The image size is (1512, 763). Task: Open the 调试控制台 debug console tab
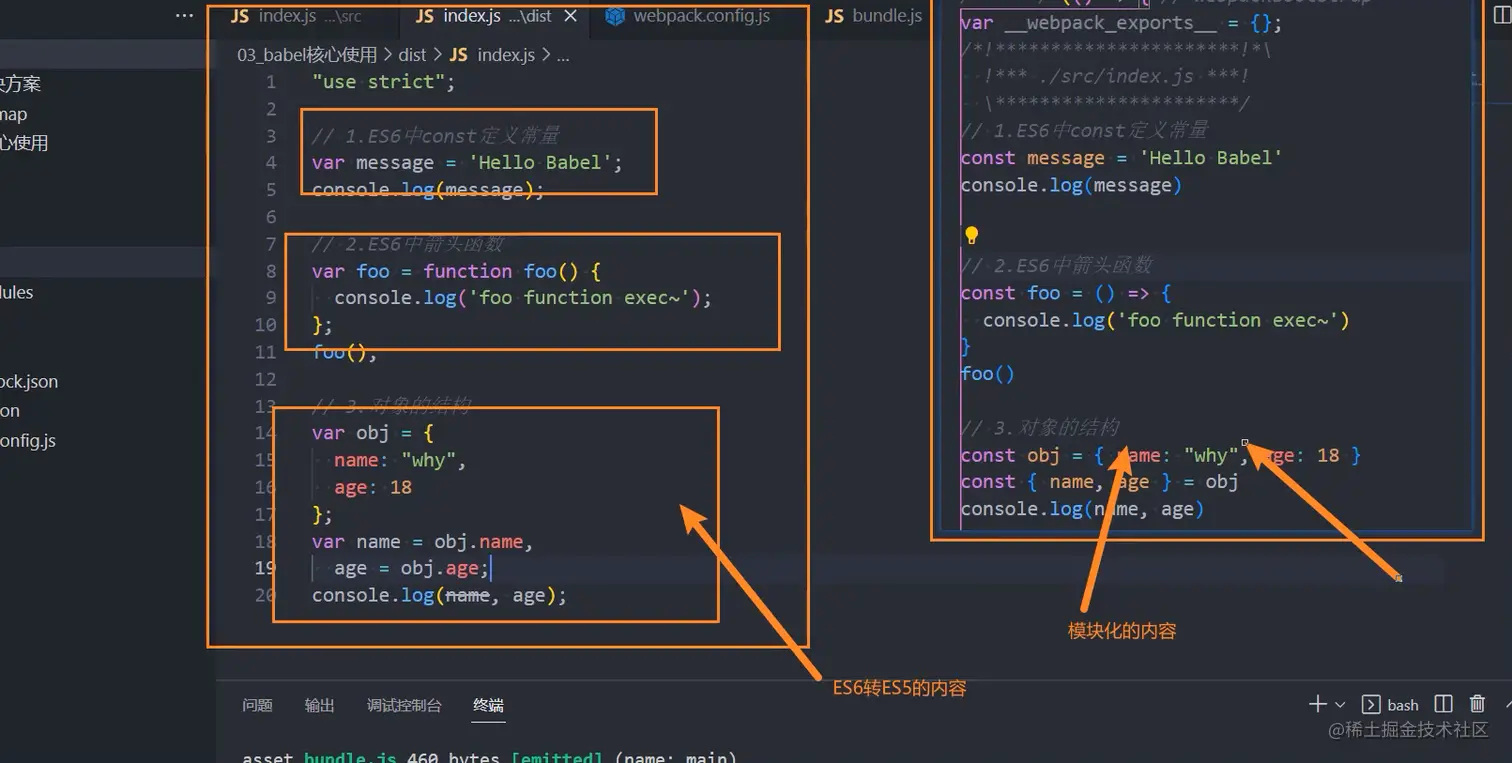pos(404,705)
